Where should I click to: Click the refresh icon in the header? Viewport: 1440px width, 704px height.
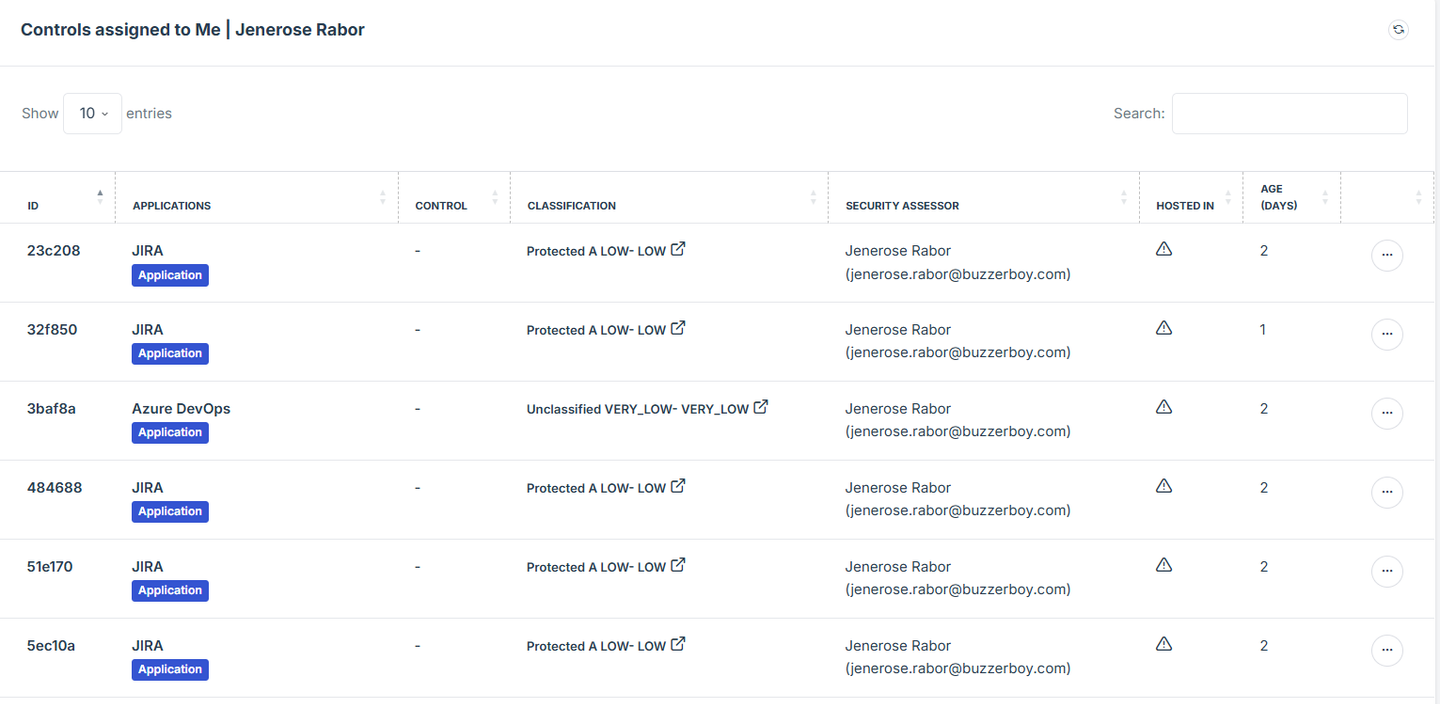[1398, 30]
